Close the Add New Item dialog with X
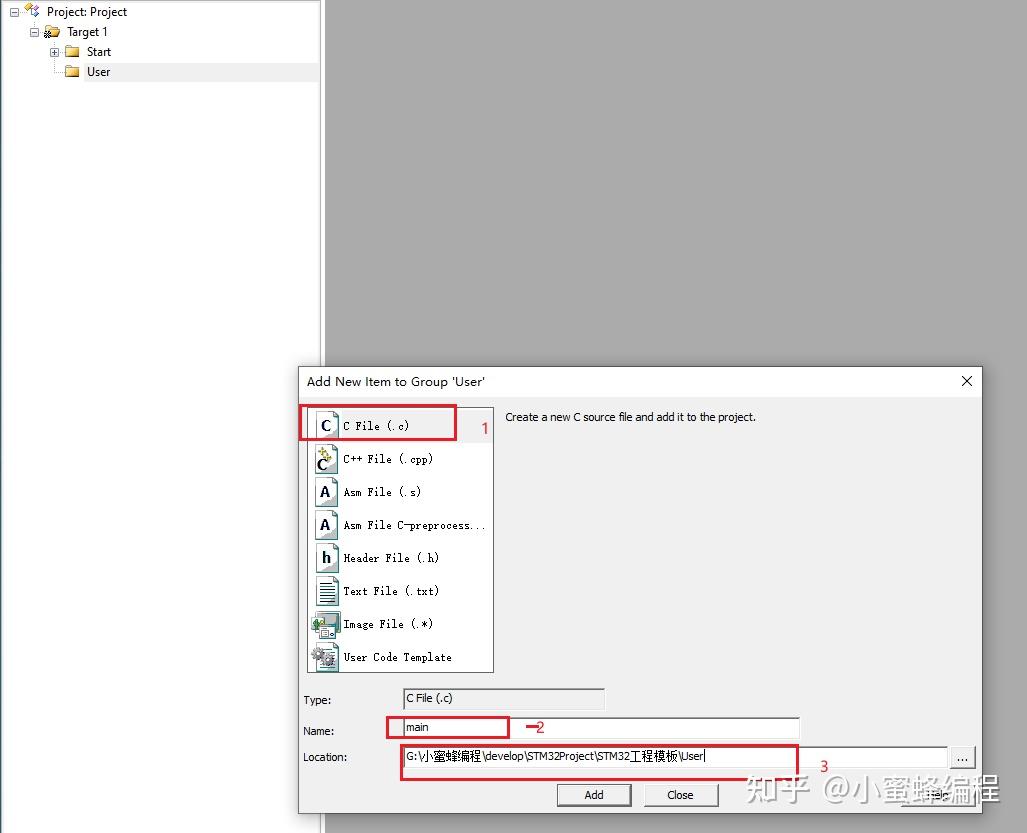Viewport: 1027px width, 833px height. (x=967, y=381)
